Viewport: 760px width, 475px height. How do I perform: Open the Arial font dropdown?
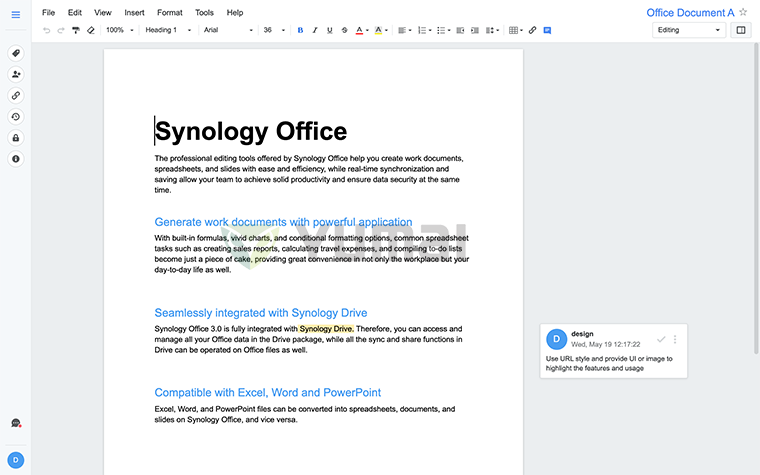[x=228, y=30]
